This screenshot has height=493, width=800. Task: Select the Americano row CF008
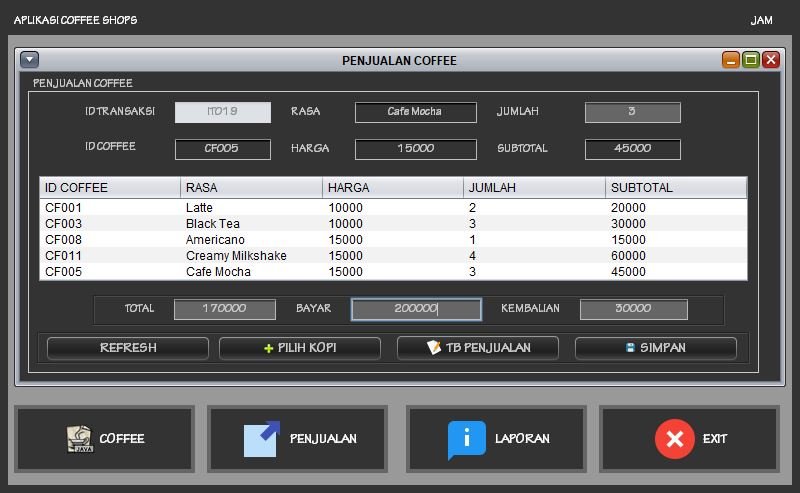392,240
